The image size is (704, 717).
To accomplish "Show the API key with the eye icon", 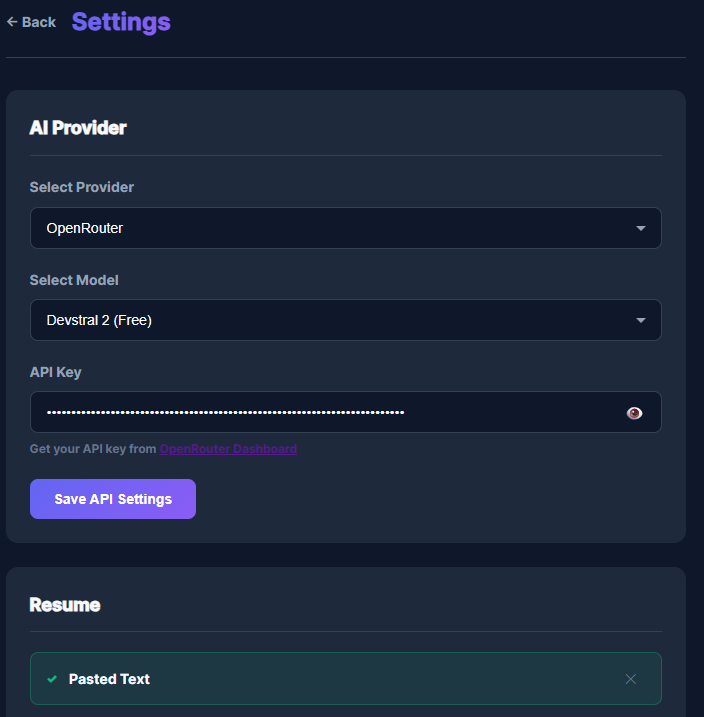I will pos(634,413).
